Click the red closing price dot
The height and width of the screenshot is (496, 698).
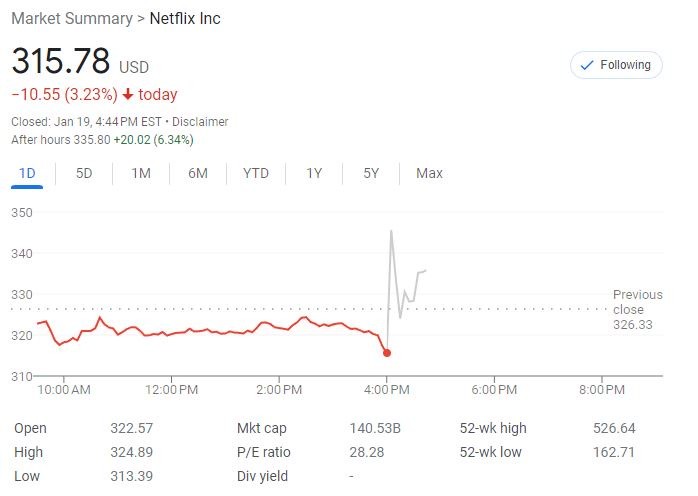tap(387, 353)
